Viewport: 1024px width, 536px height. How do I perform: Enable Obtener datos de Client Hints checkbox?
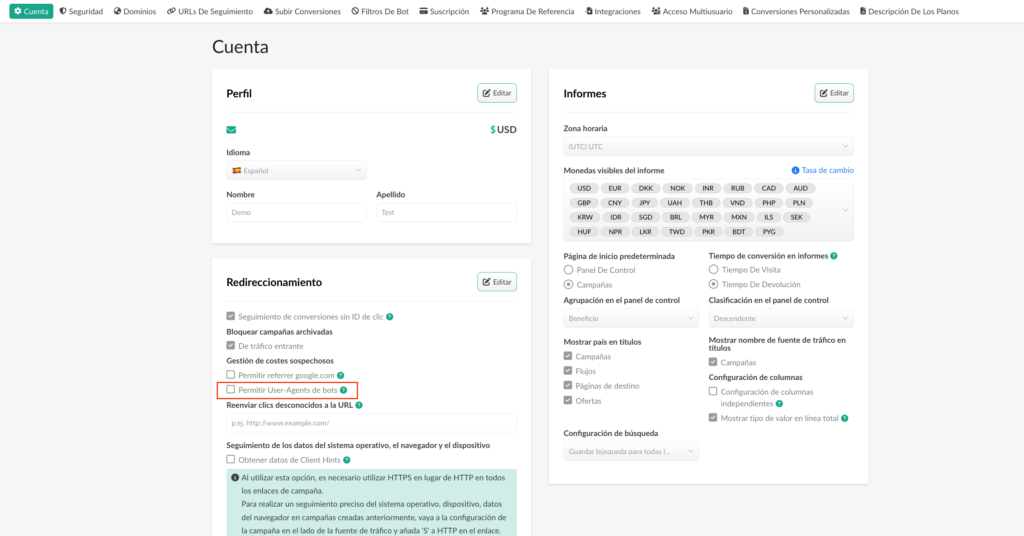(231, 460)
